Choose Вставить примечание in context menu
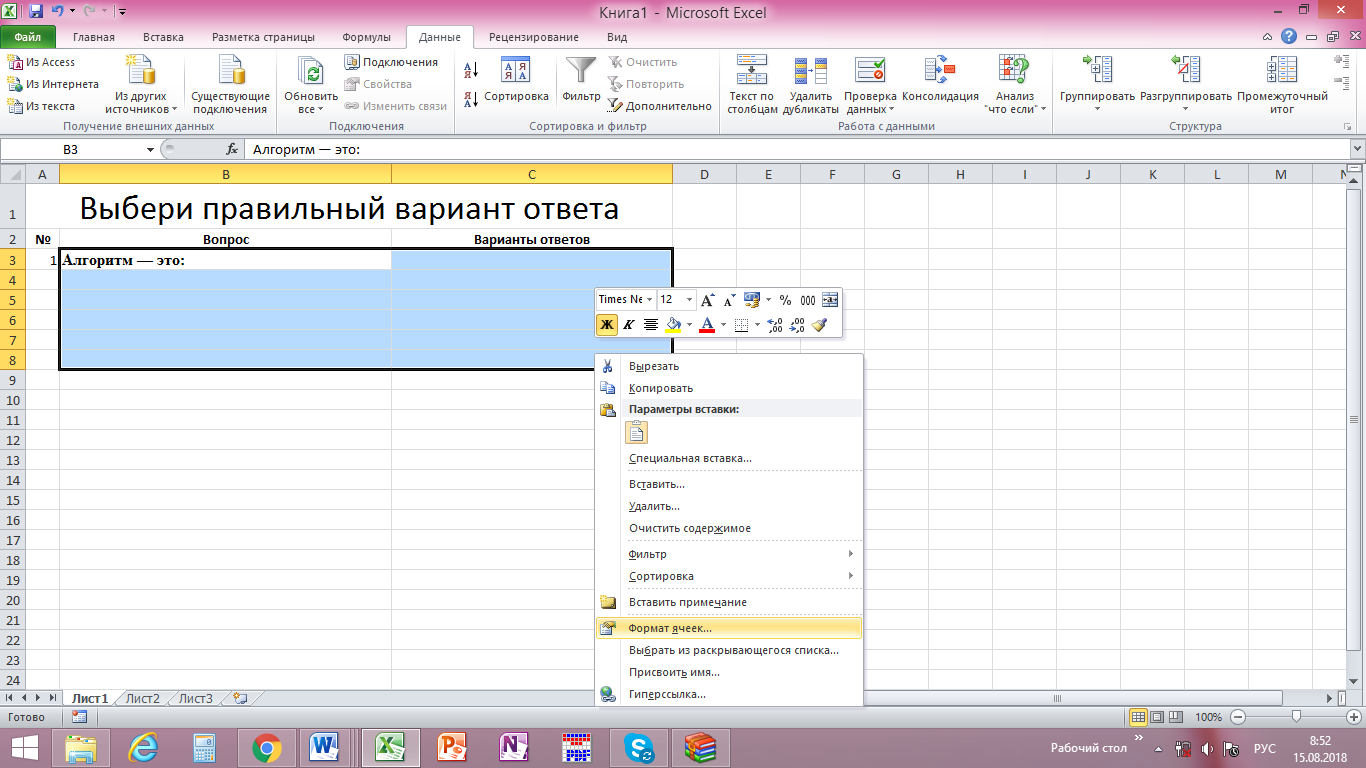Viewport: 1366px width, 768px height. click(x=729, y=602)
